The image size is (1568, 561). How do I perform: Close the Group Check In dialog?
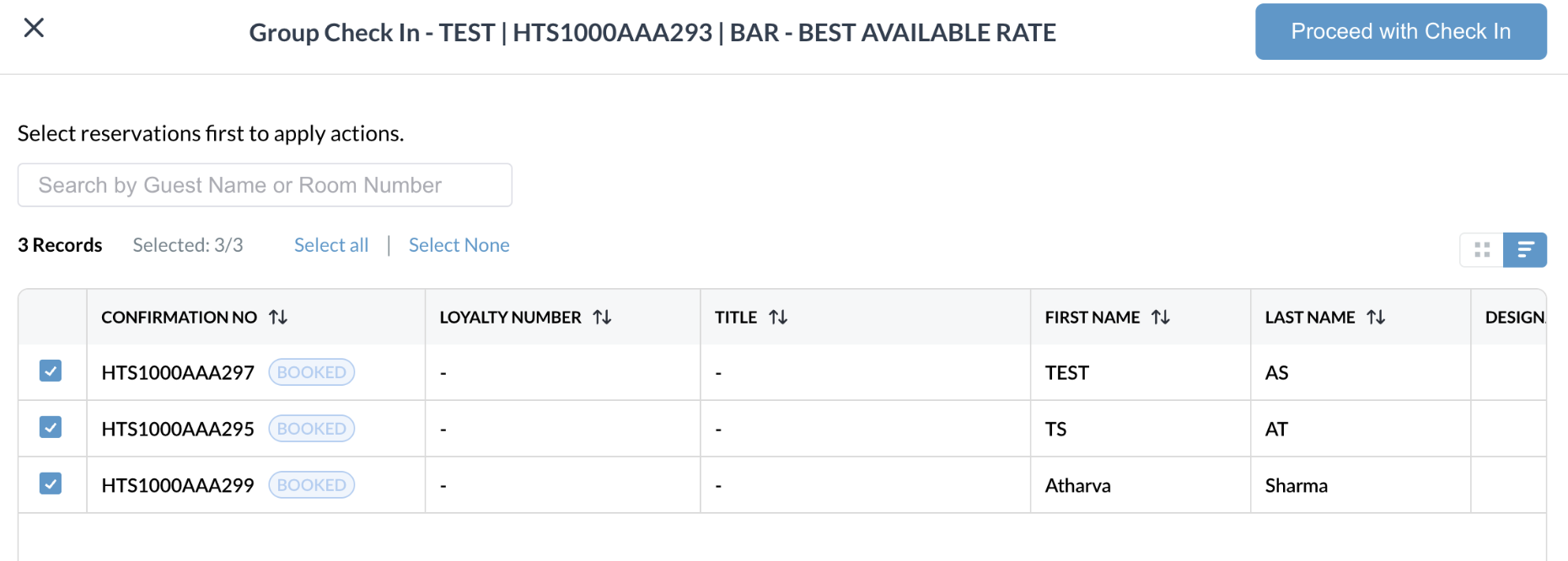34,28
